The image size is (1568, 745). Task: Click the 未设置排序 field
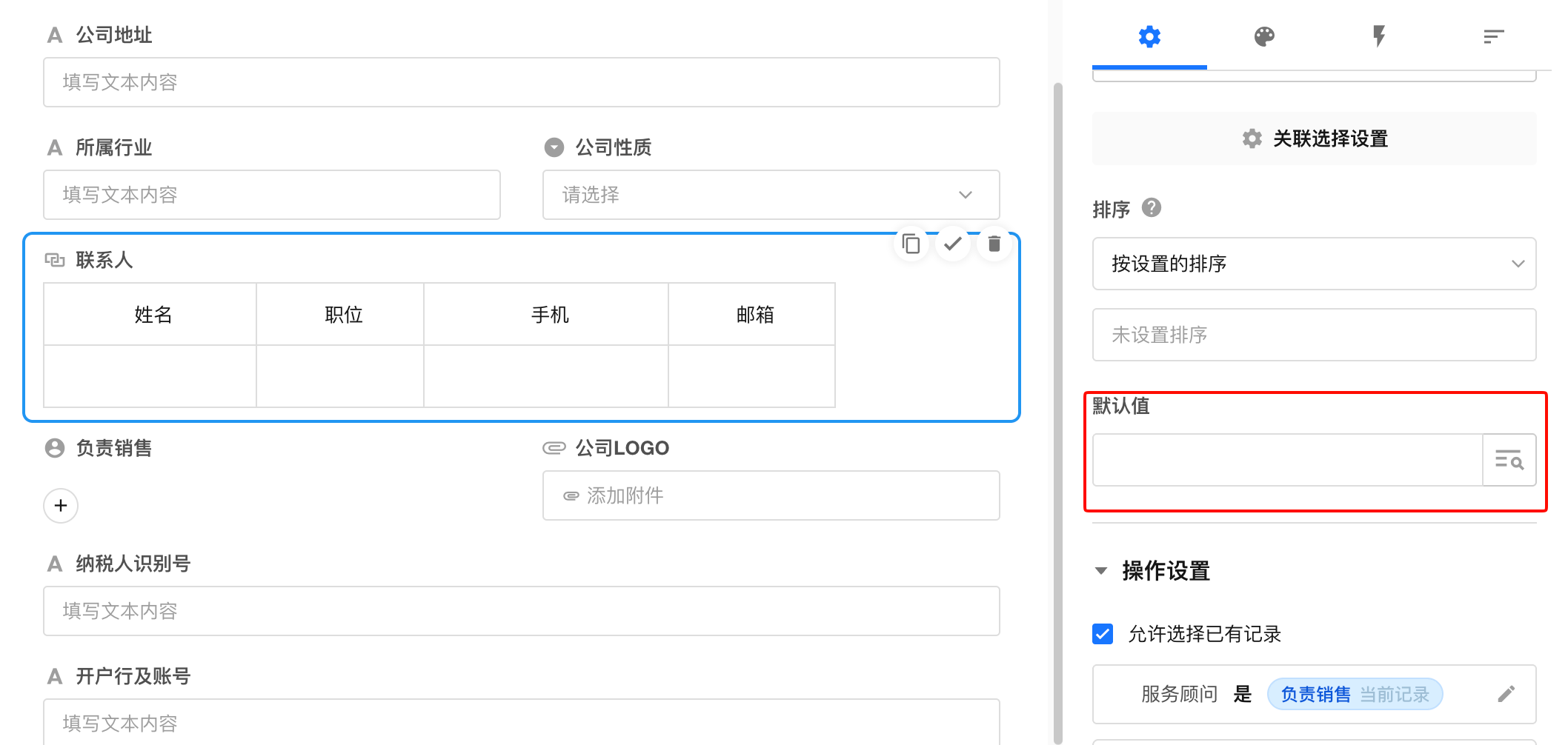[x=1313, y=335]
